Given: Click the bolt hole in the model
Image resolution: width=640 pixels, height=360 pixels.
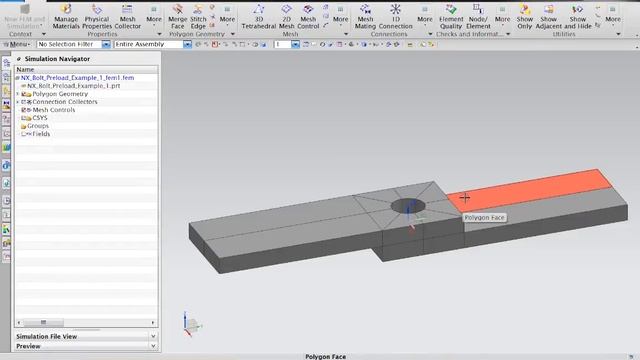Looking at the screenshot, I should click(x=408, y=206).
